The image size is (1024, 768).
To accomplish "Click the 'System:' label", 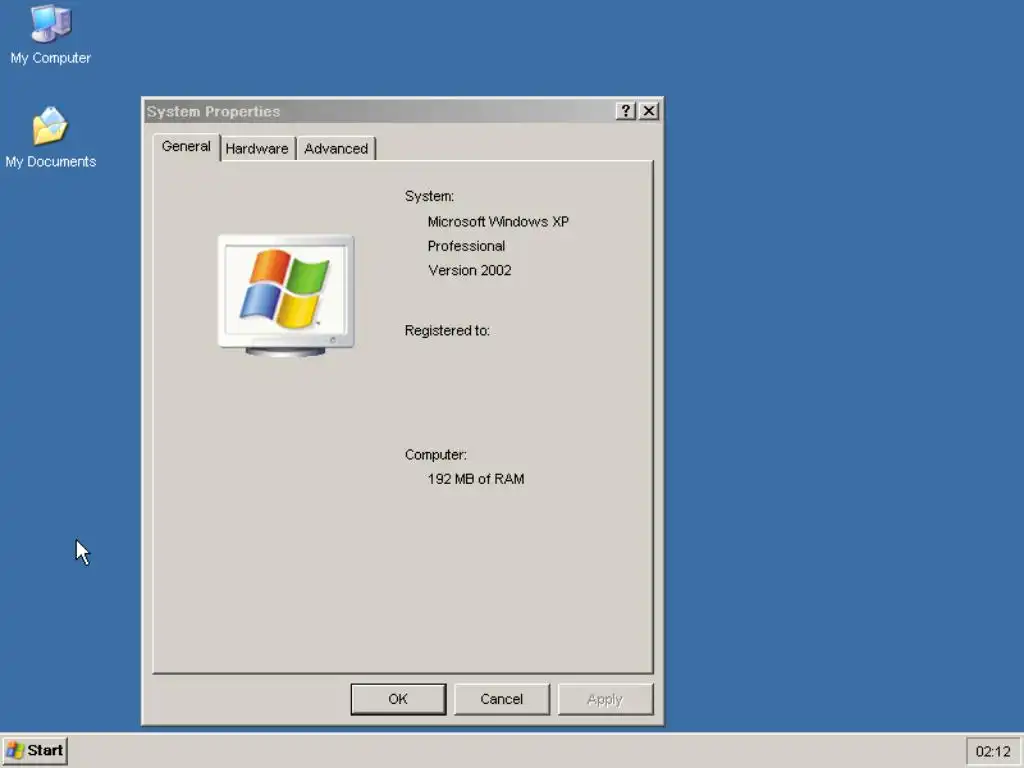I will pos(429,196).
